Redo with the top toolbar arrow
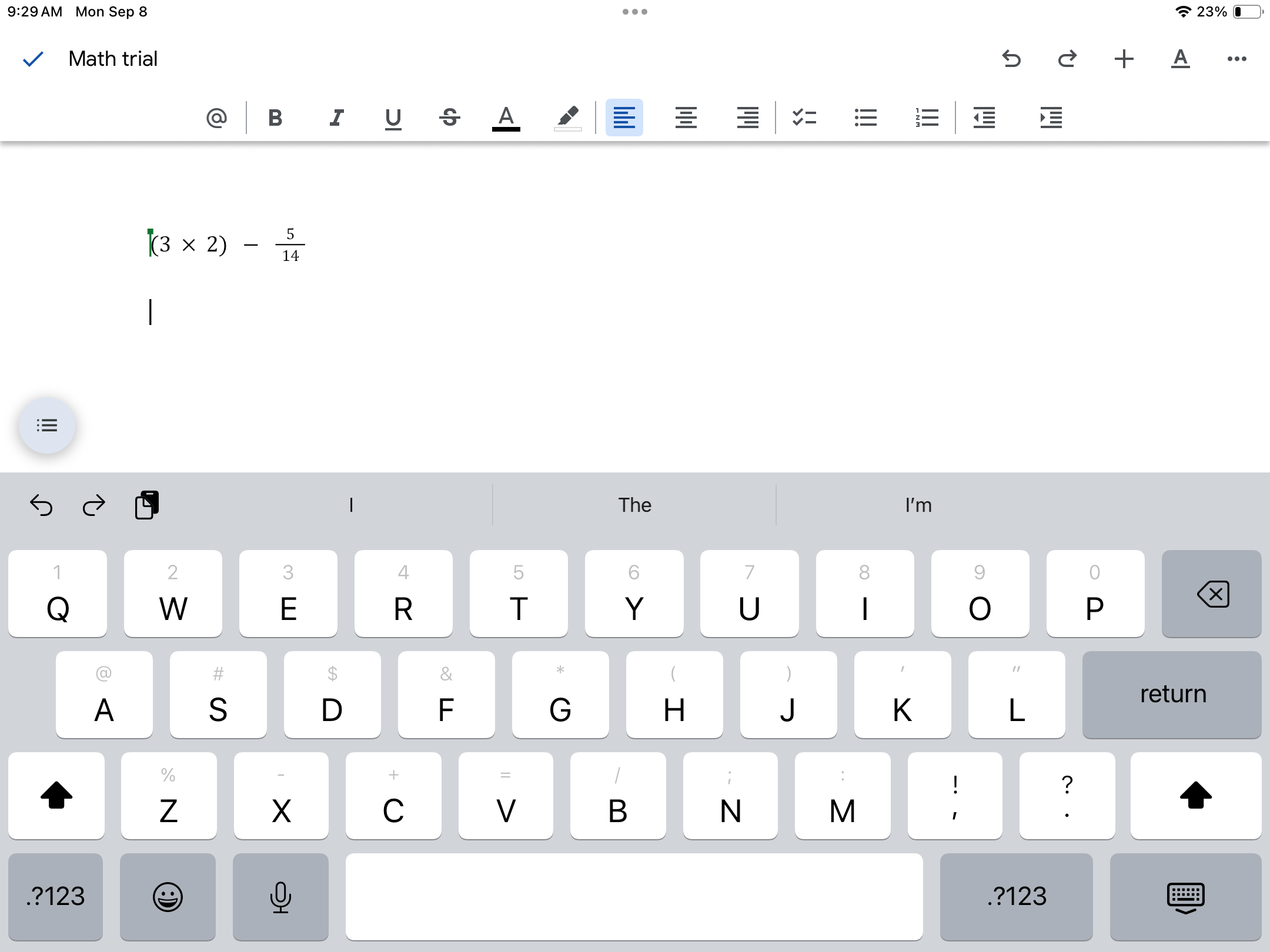Viewport: 1270px width, 952px height. 1067,59
